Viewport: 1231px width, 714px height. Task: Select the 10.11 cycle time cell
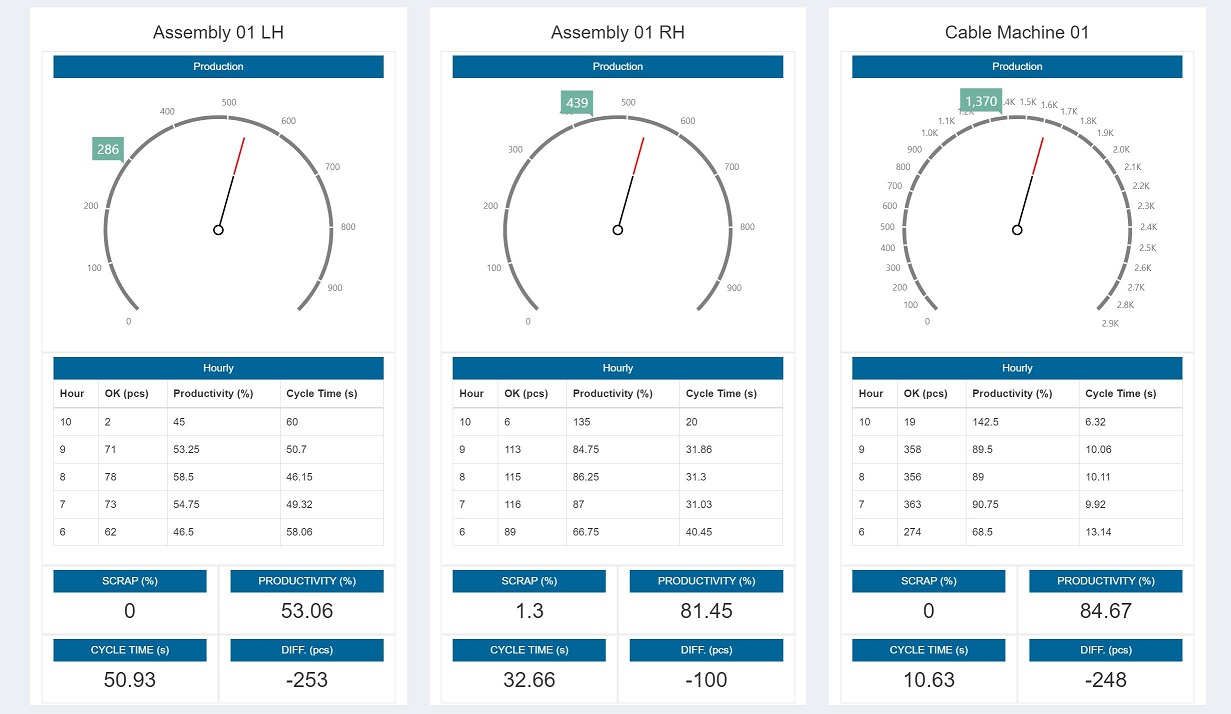click(1130, 477)
